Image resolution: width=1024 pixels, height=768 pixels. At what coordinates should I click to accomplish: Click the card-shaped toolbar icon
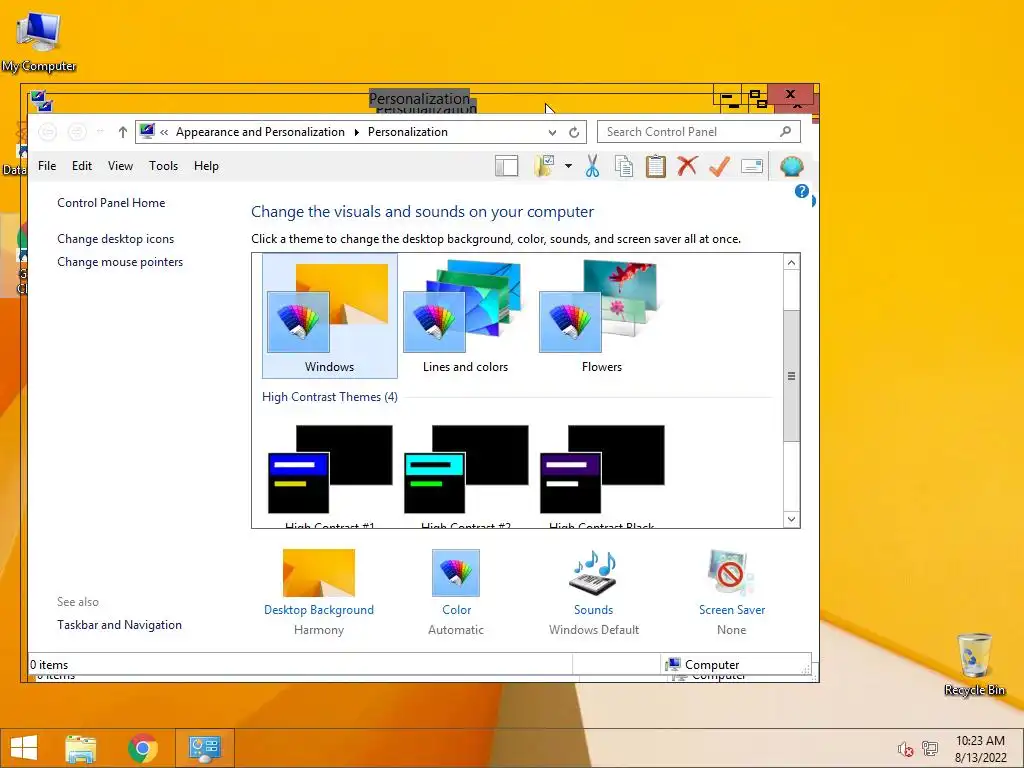point(752,166)
